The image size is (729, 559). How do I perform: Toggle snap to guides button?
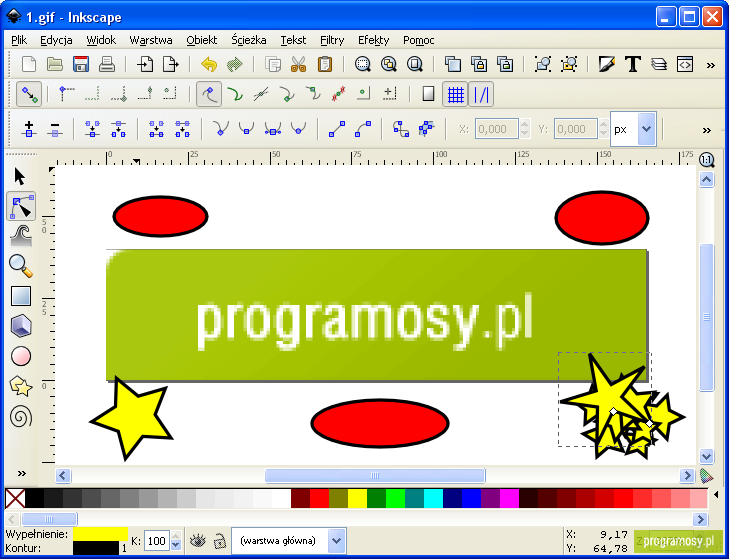coord(481,94)
